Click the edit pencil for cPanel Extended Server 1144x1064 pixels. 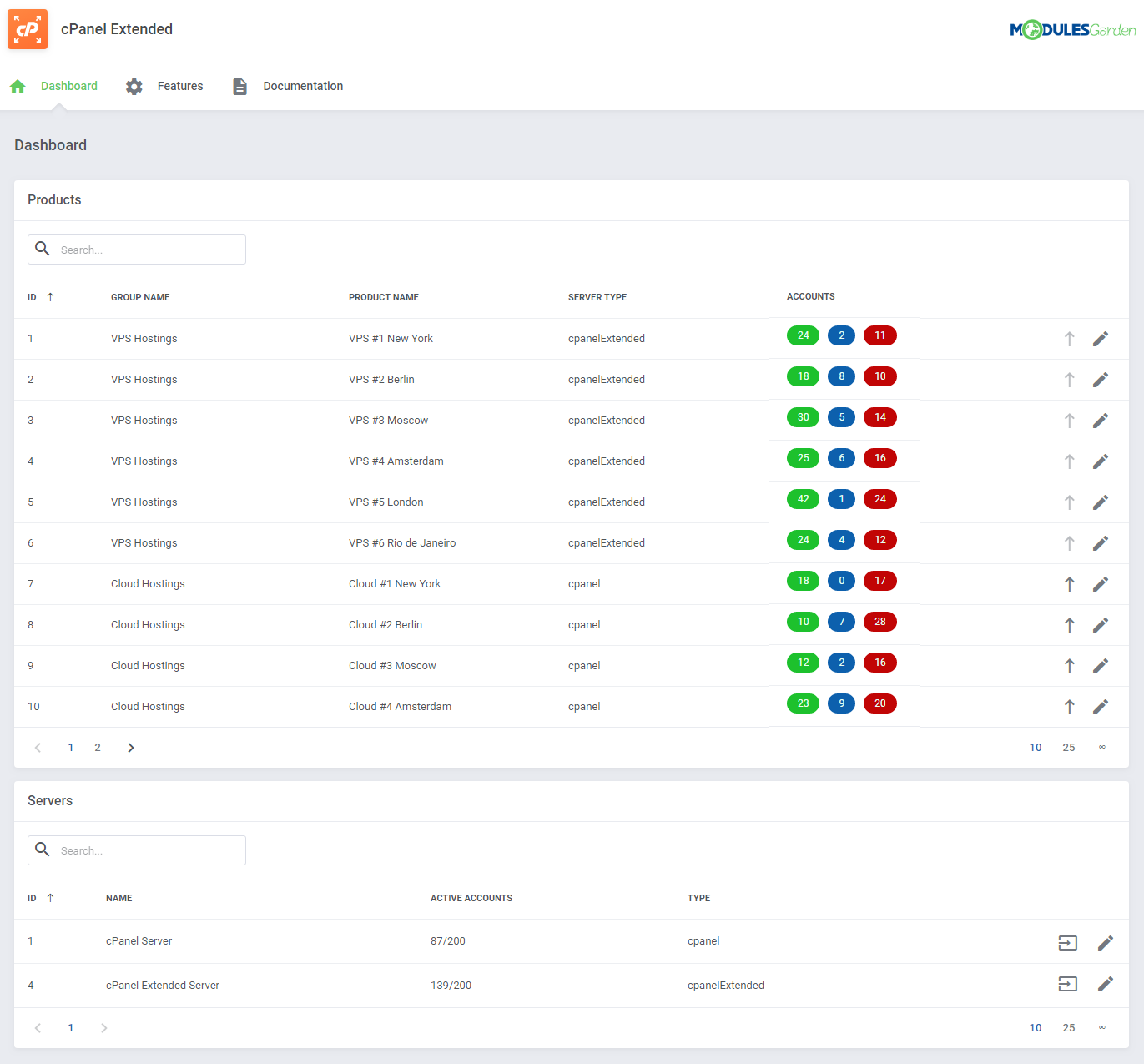pos(1106,985)
